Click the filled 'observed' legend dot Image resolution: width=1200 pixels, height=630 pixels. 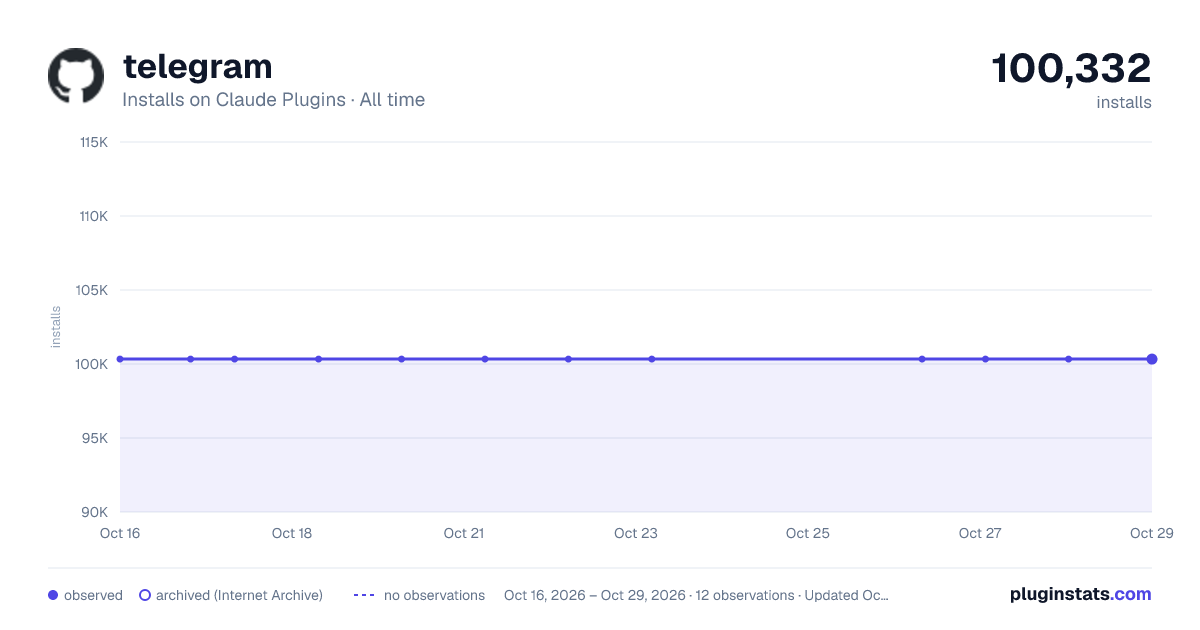point(53,595)
